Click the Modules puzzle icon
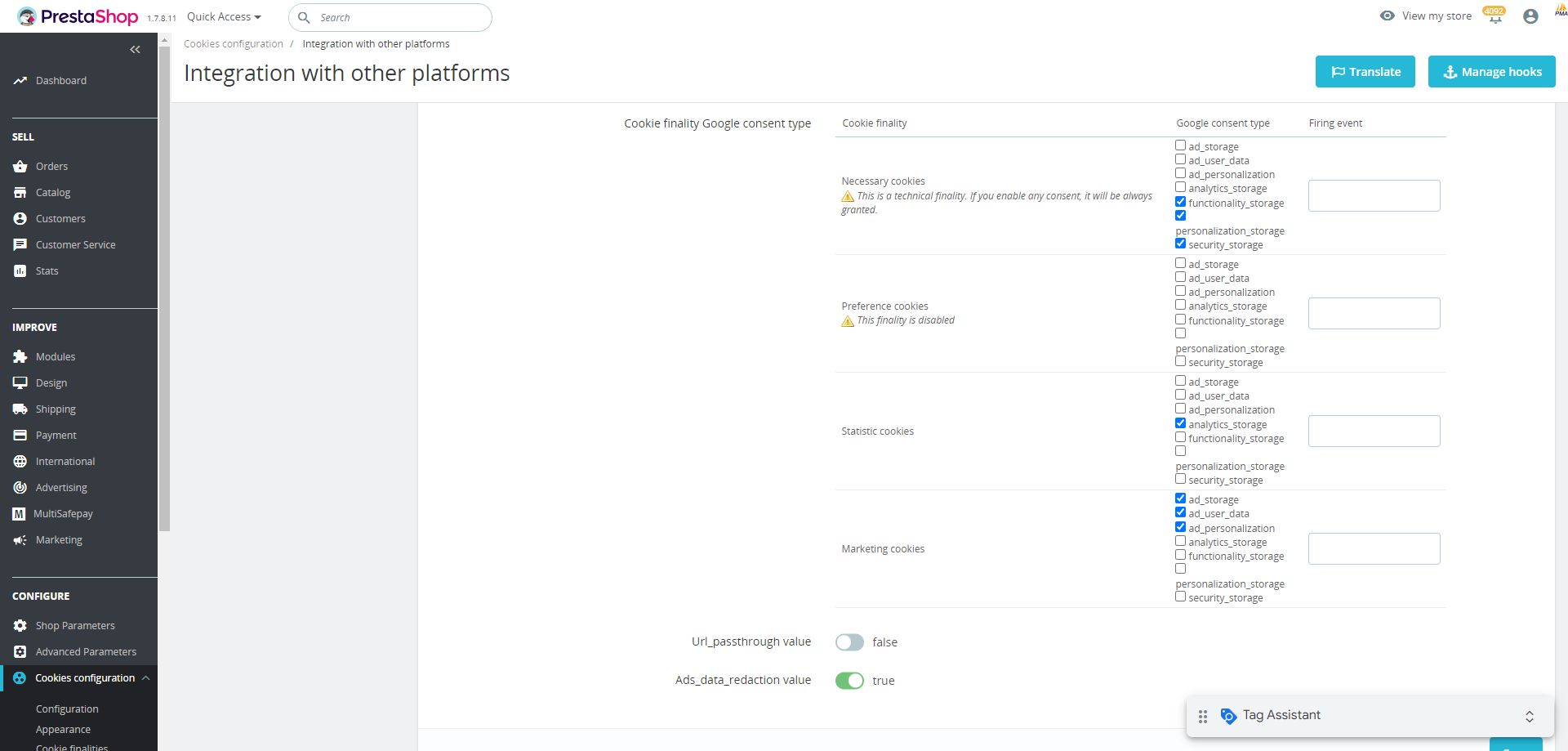 (x=20, y=357)
